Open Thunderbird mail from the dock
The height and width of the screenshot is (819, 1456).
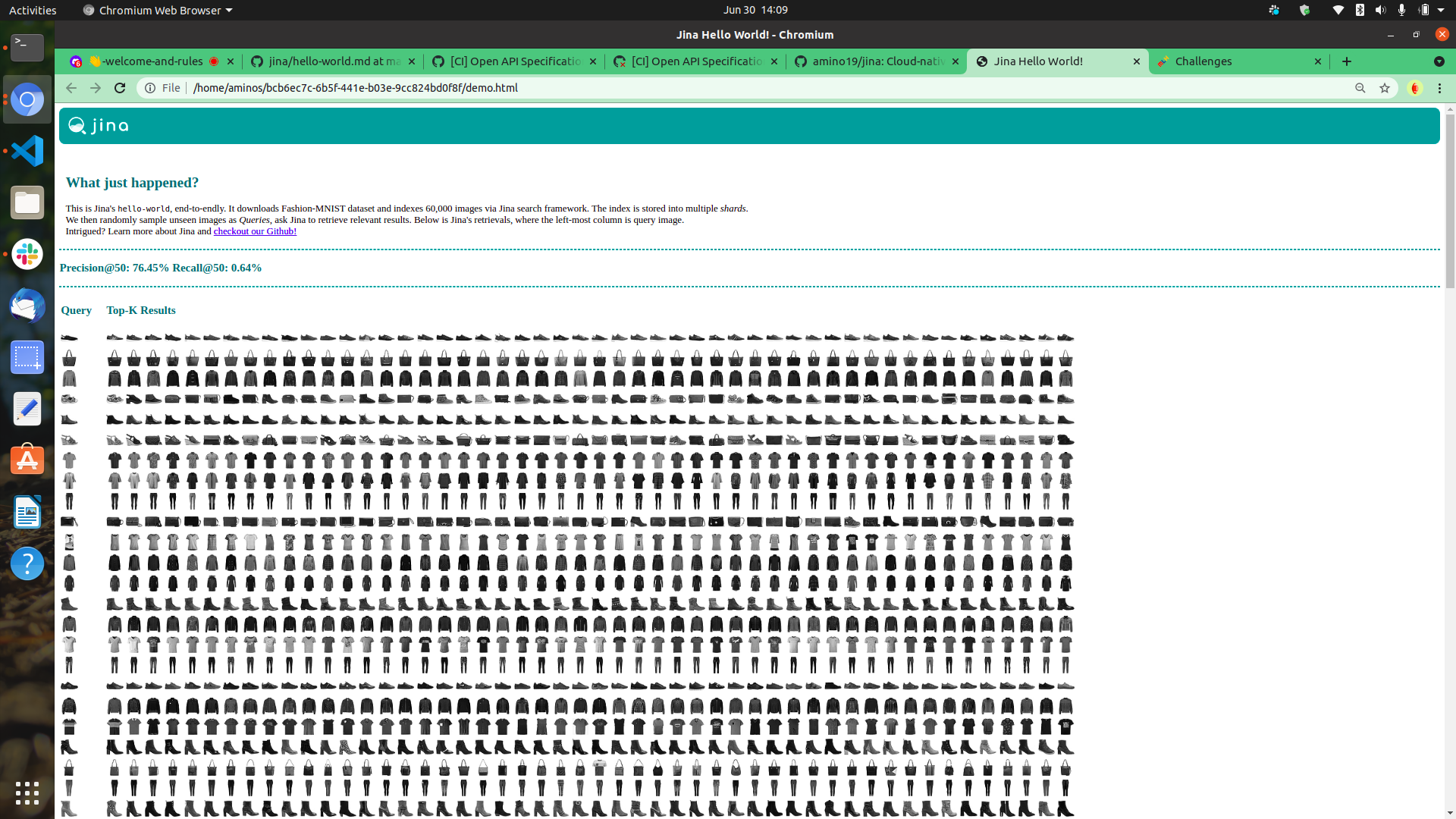coord(27,306)
